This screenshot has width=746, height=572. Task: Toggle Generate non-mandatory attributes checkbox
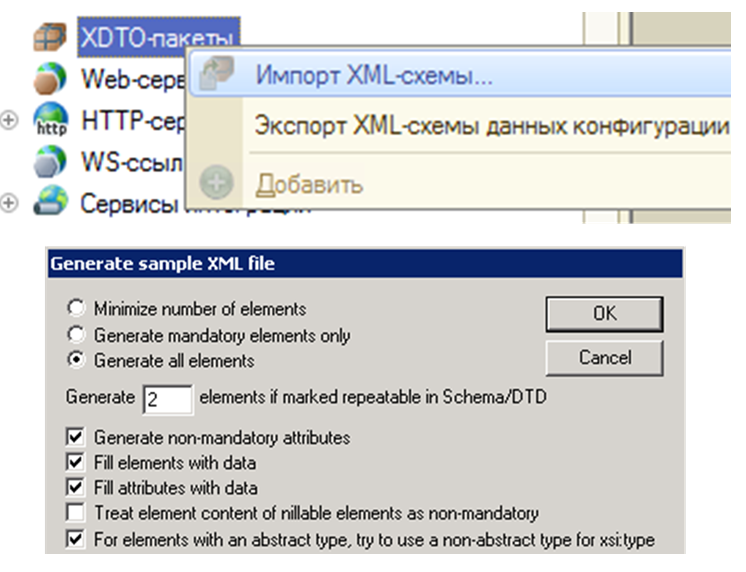coord(75,437)
